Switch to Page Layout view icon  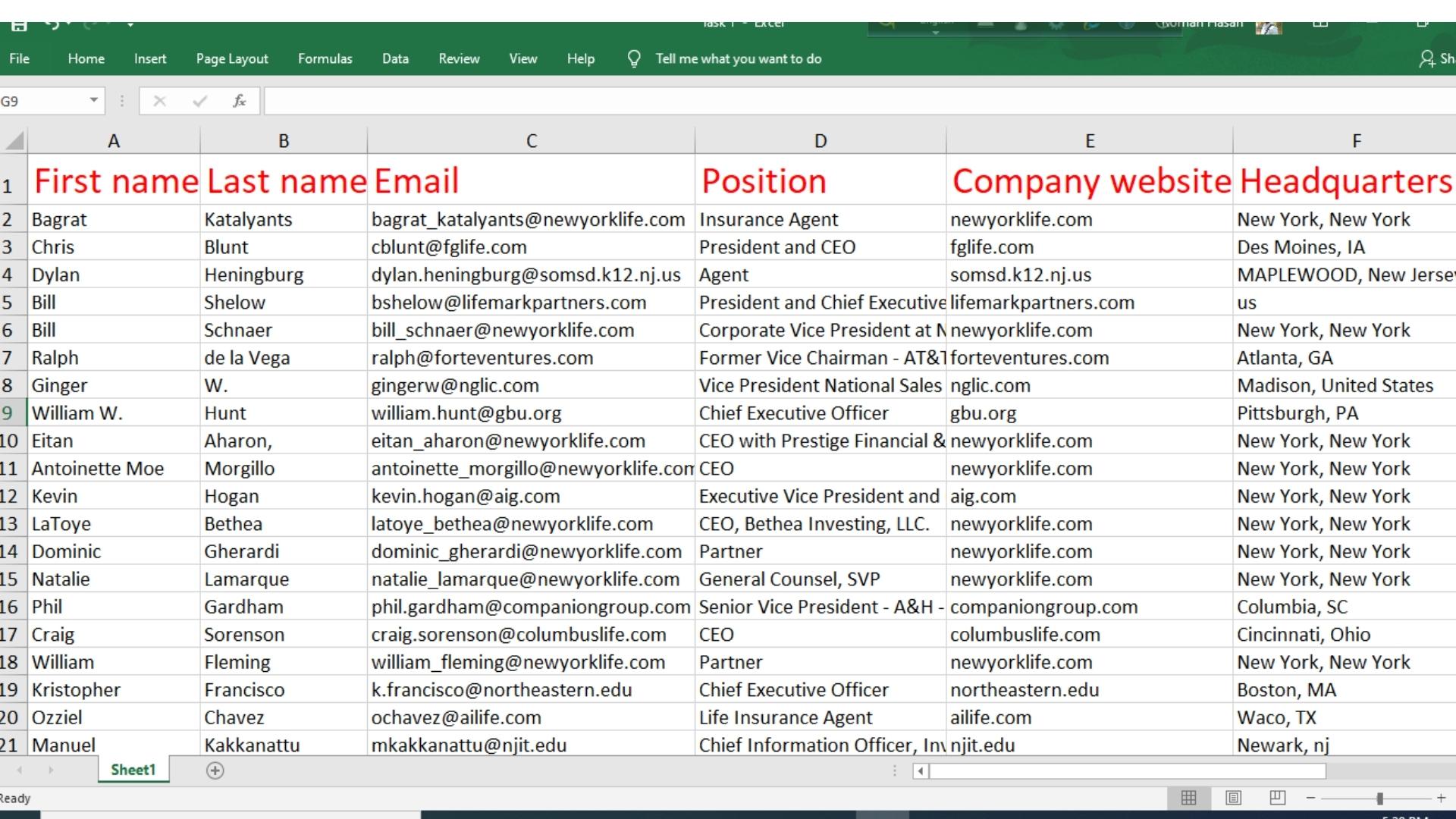pyautogui.click(x=1232, y=798)
